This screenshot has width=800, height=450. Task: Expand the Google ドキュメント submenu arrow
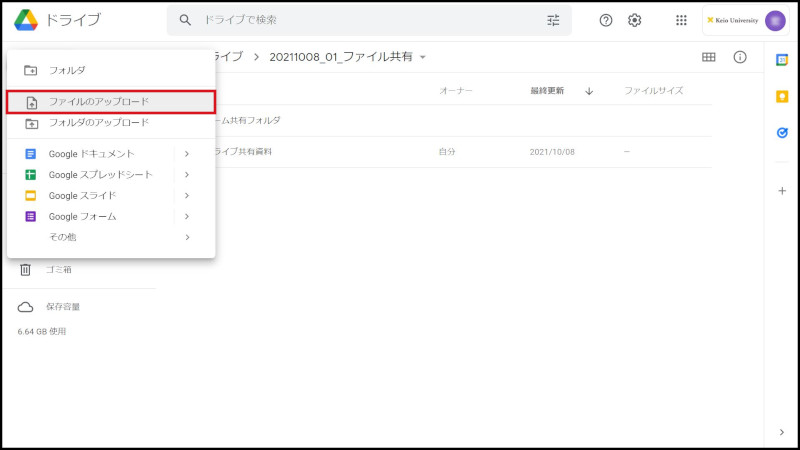186,154
